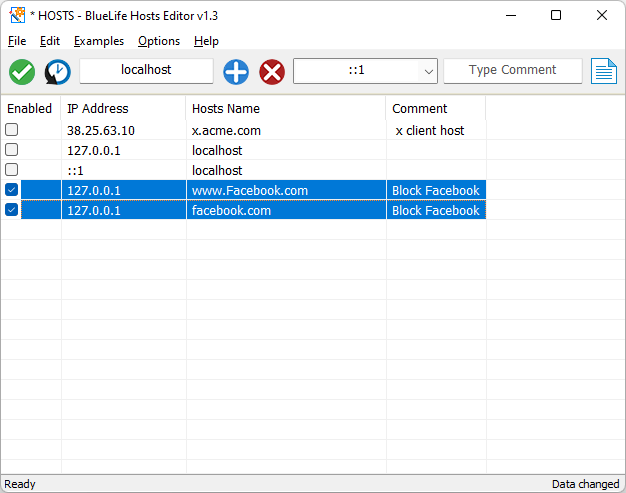Open the Edit menu
Viewport: 626px width, 493px height.
pyautogui.click(x=50, y=41)
